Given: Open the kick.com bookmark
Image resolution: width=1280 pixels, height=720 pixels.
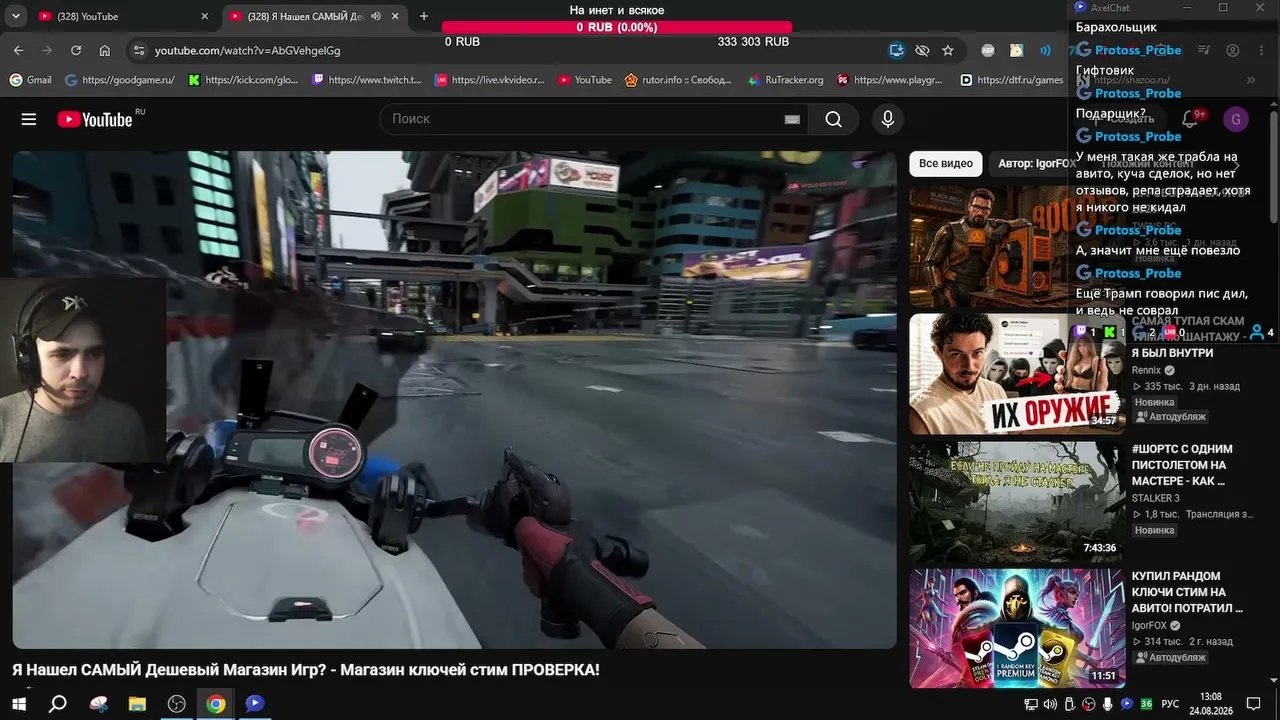Looking at the screenshot, I should point(243,80).
